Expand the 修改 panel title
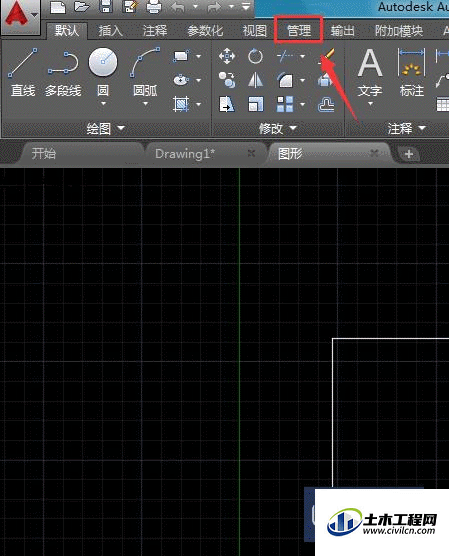 277,128
